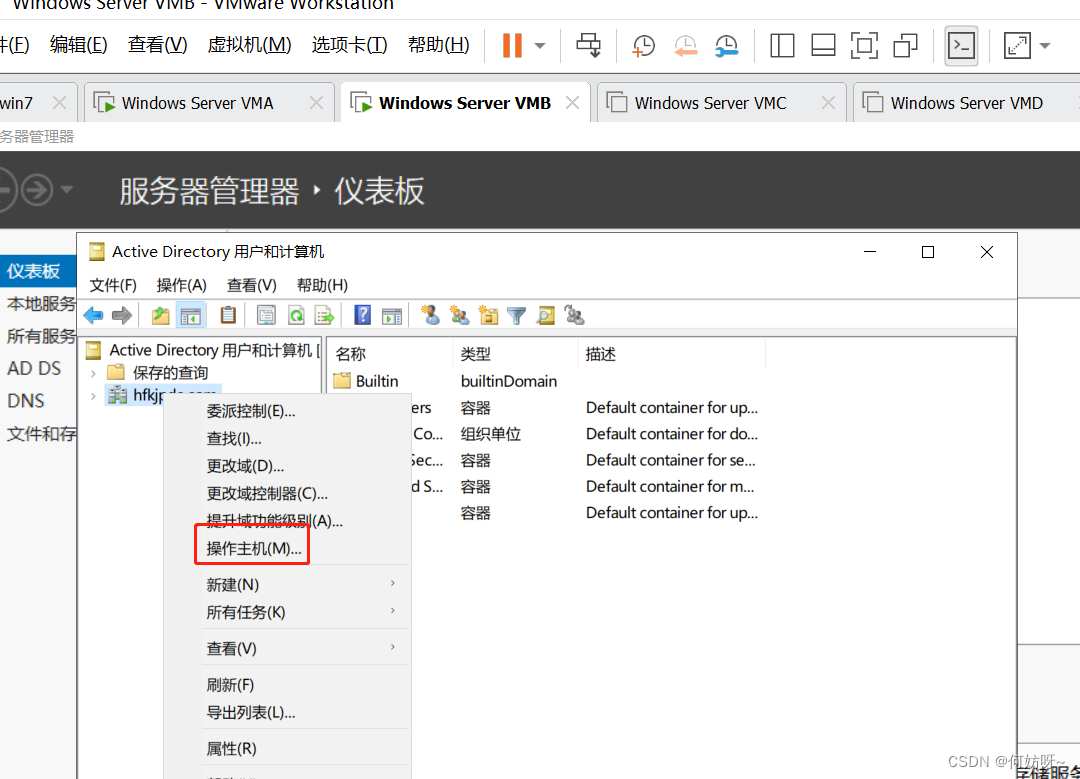
Task: Select the Builtin folder in list
Action: (376, 381)
